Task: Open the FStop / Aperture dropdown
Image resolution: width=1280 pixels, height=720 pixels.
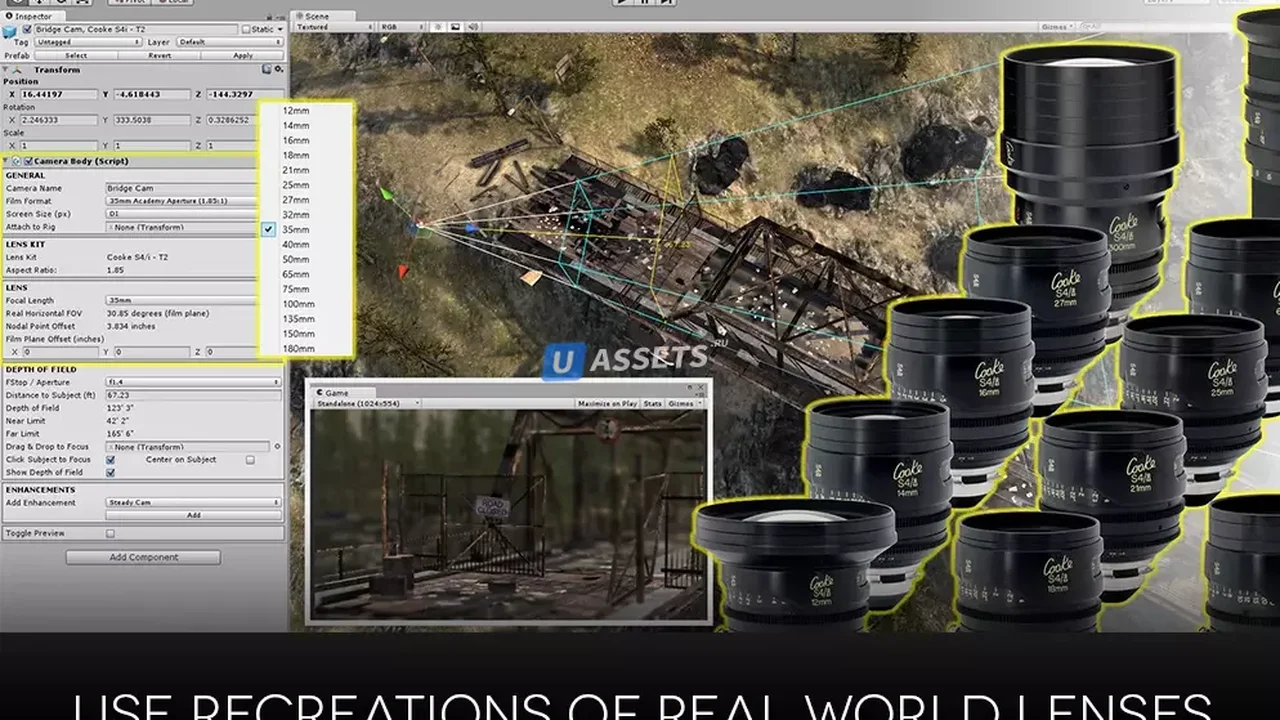Action: click(x=193, y=382)
